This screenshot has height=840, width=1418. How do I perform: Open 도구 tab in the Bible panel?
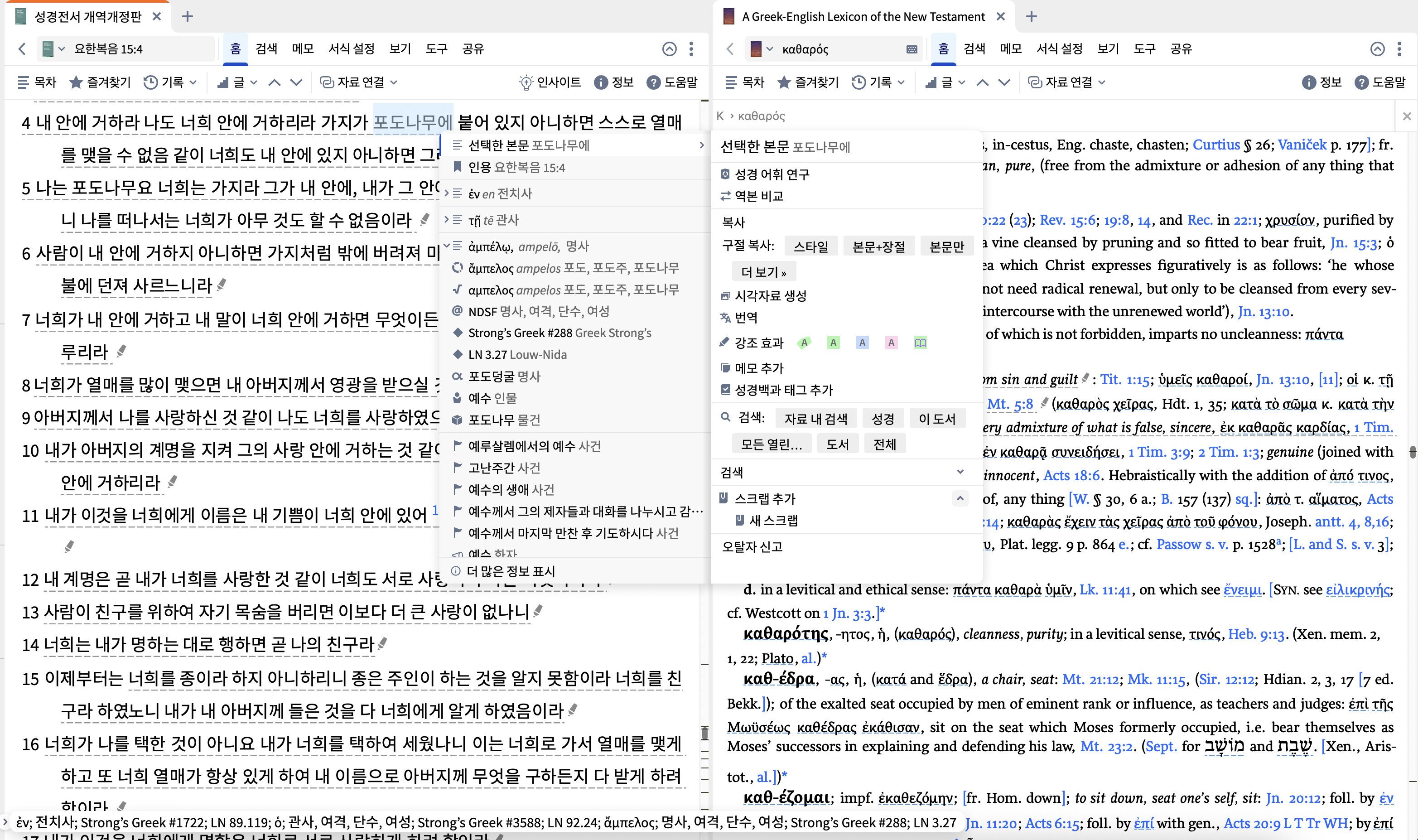click(436, 48)
